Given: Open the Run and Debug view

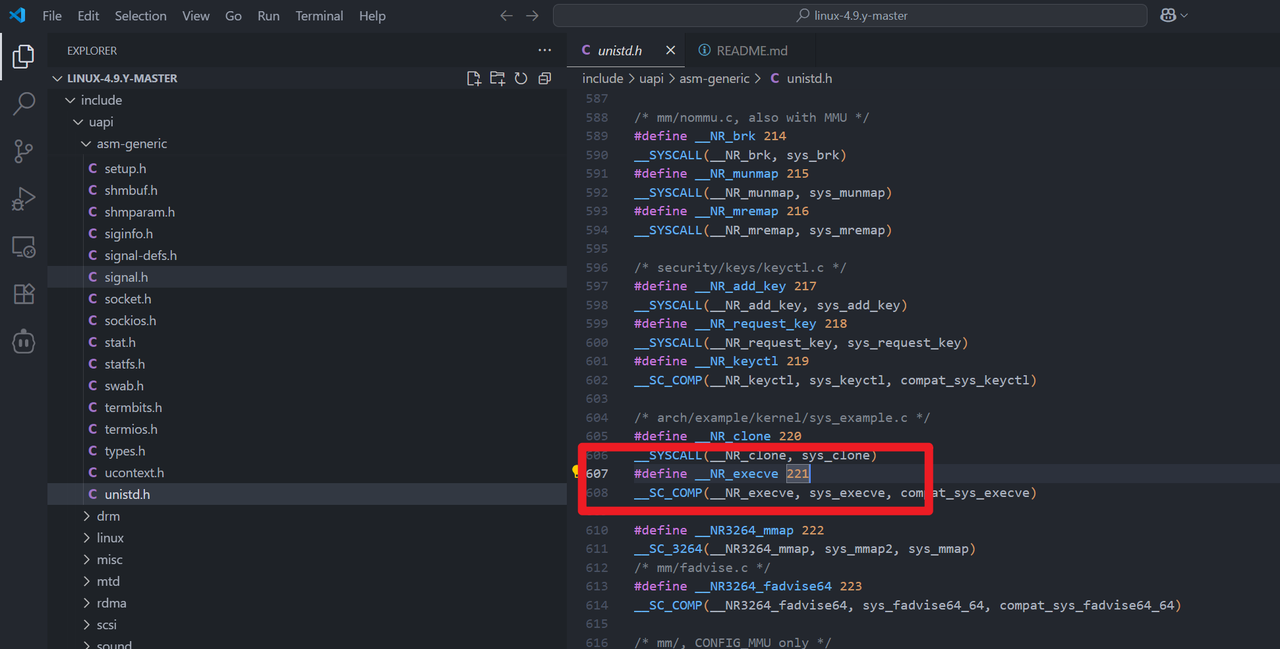Looking at the screenshot, I should point(24,199).
